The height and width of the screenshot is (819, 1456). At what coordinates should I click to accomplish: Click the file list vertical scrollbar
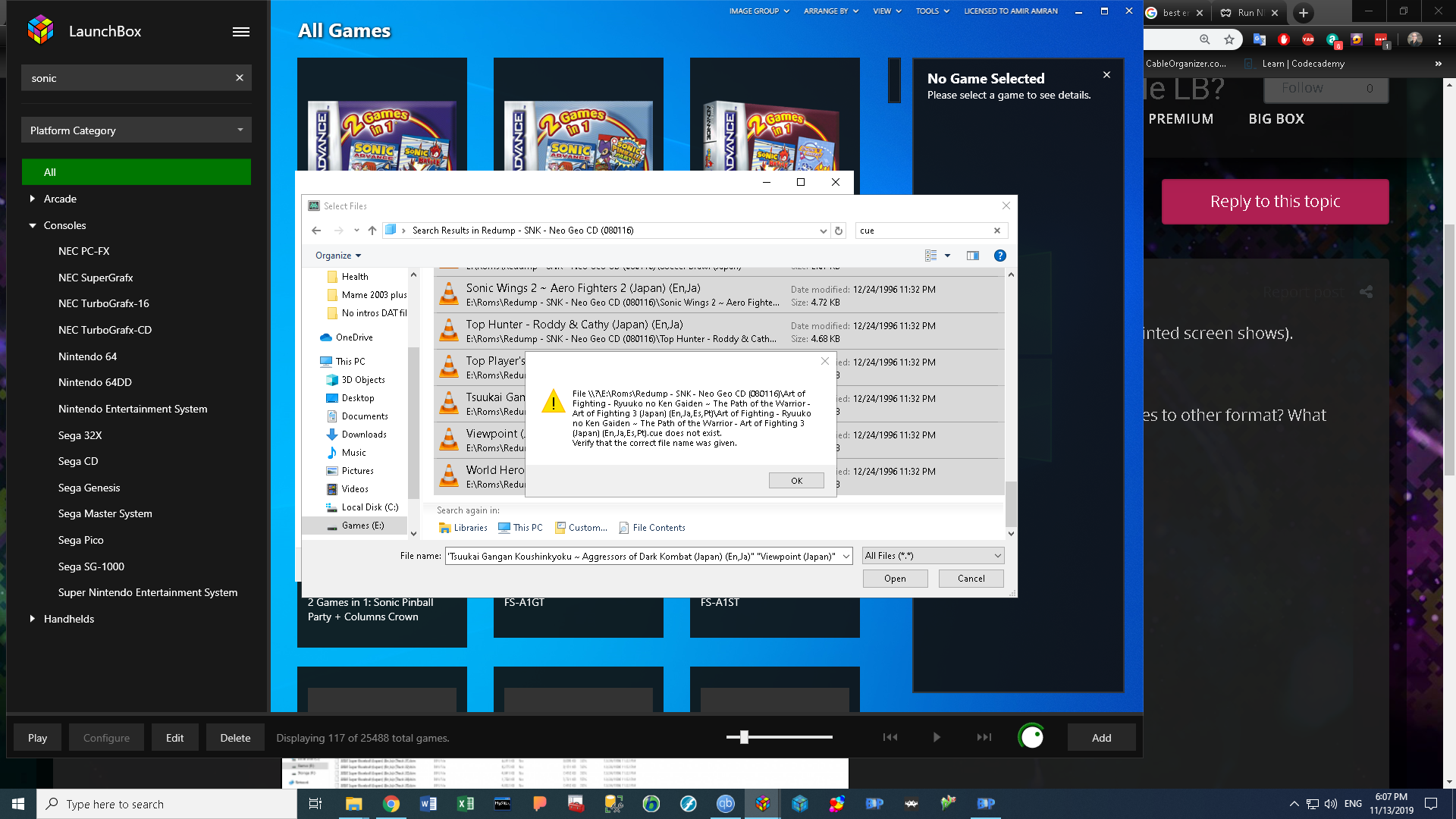[1010, 504]
